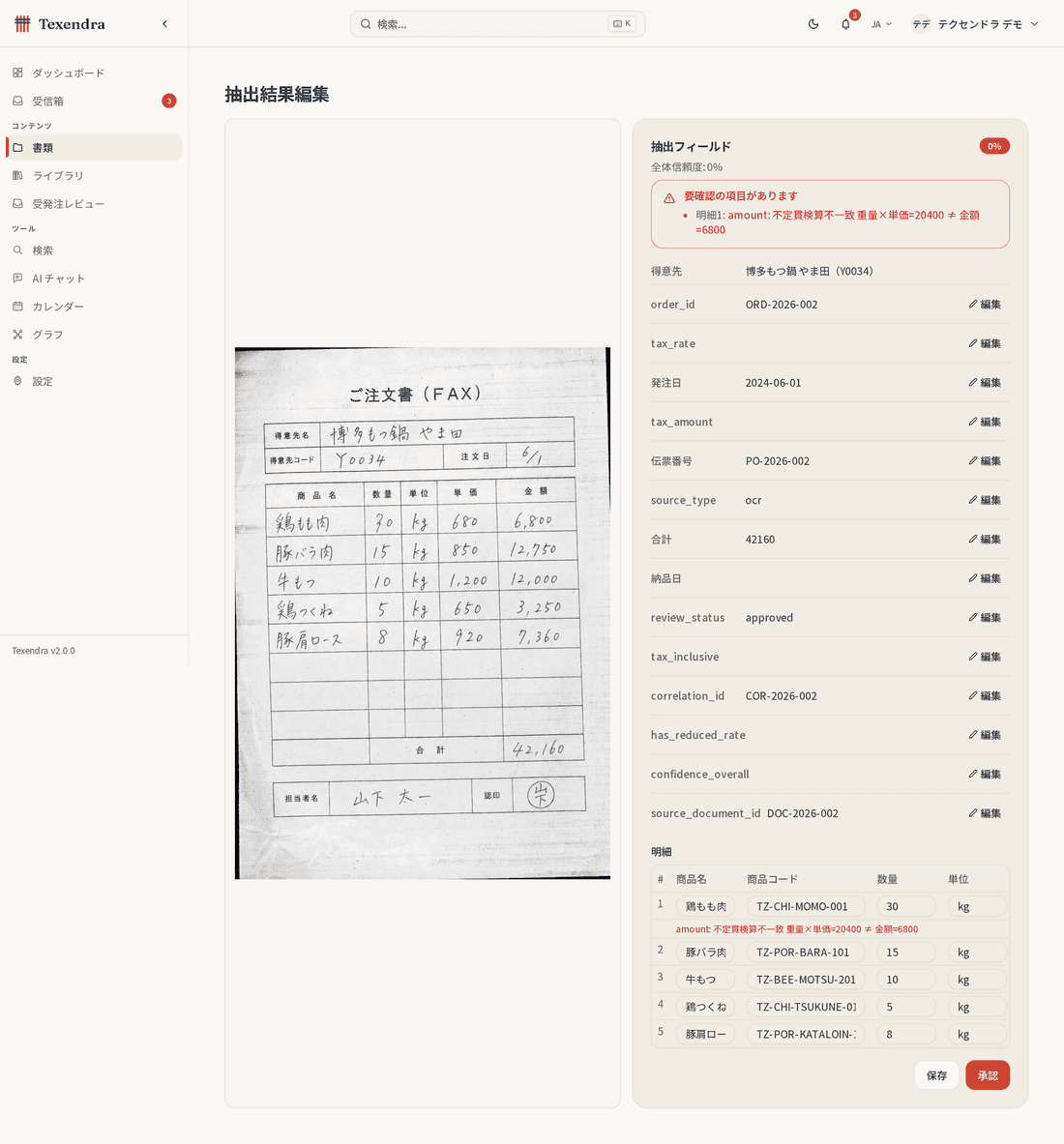
Task: Edit the order_id field
Action: 985,305
